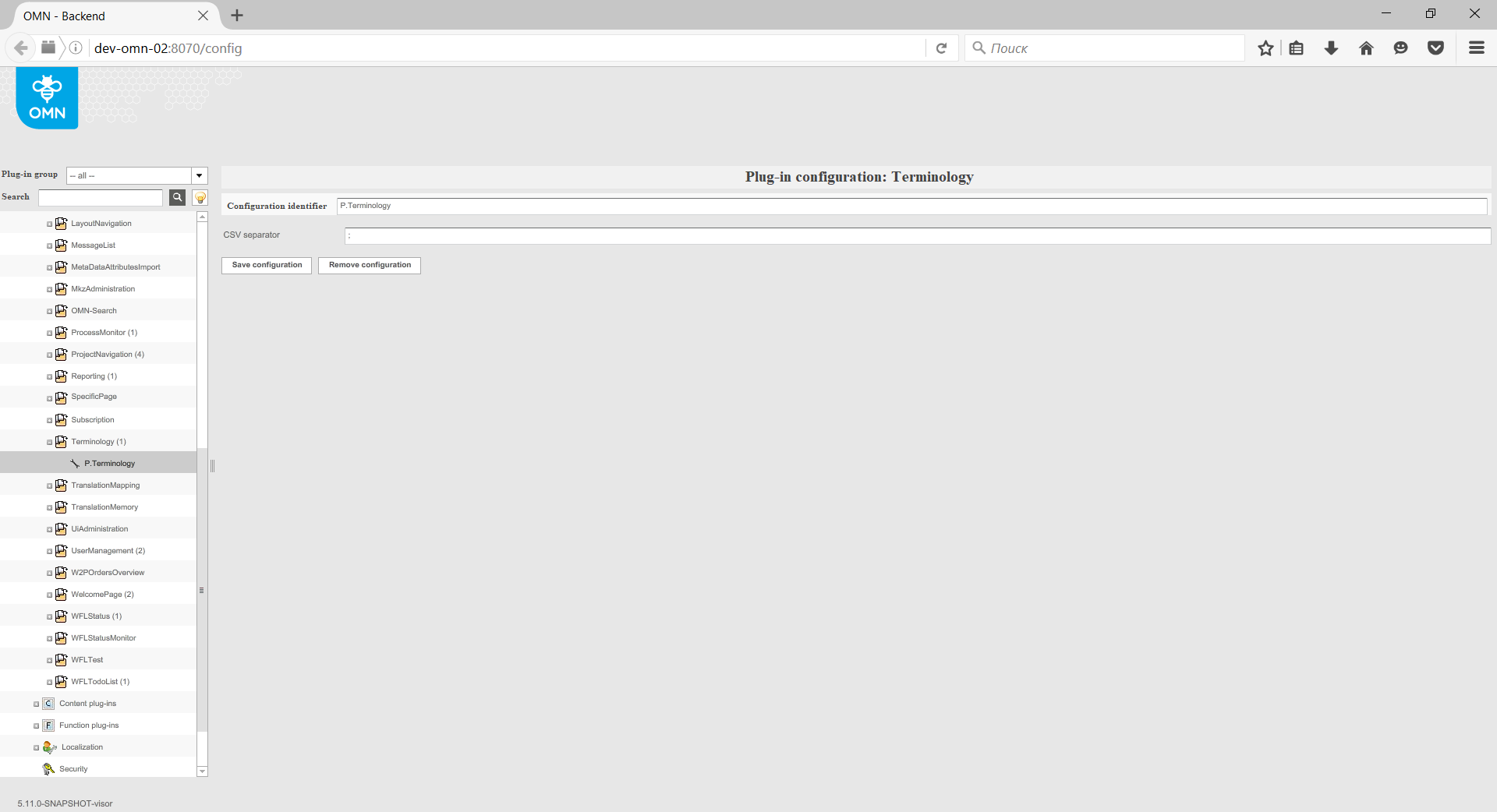Open the browser hamburger menu
Image resolution: width=1497 pixels, height=812 pixels.
(1476, 48)
